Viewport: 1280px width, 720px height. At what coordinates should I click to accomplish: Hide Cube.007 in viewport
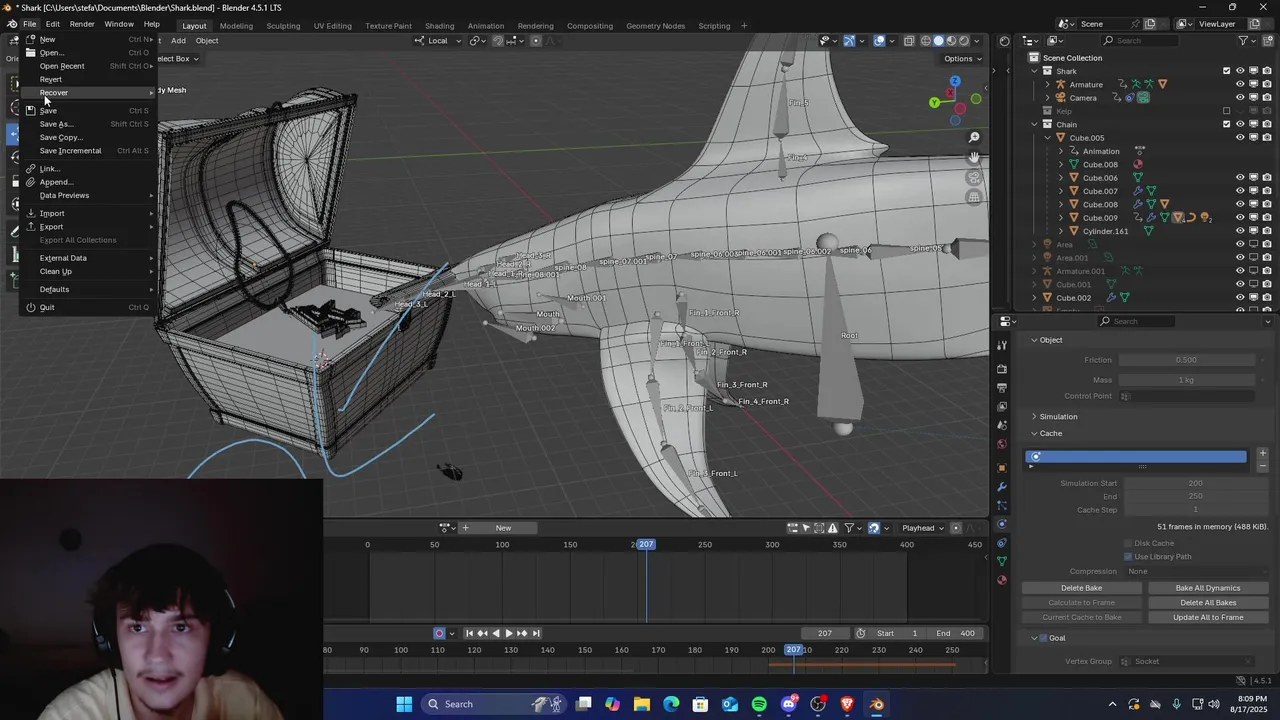point(1240,191)
